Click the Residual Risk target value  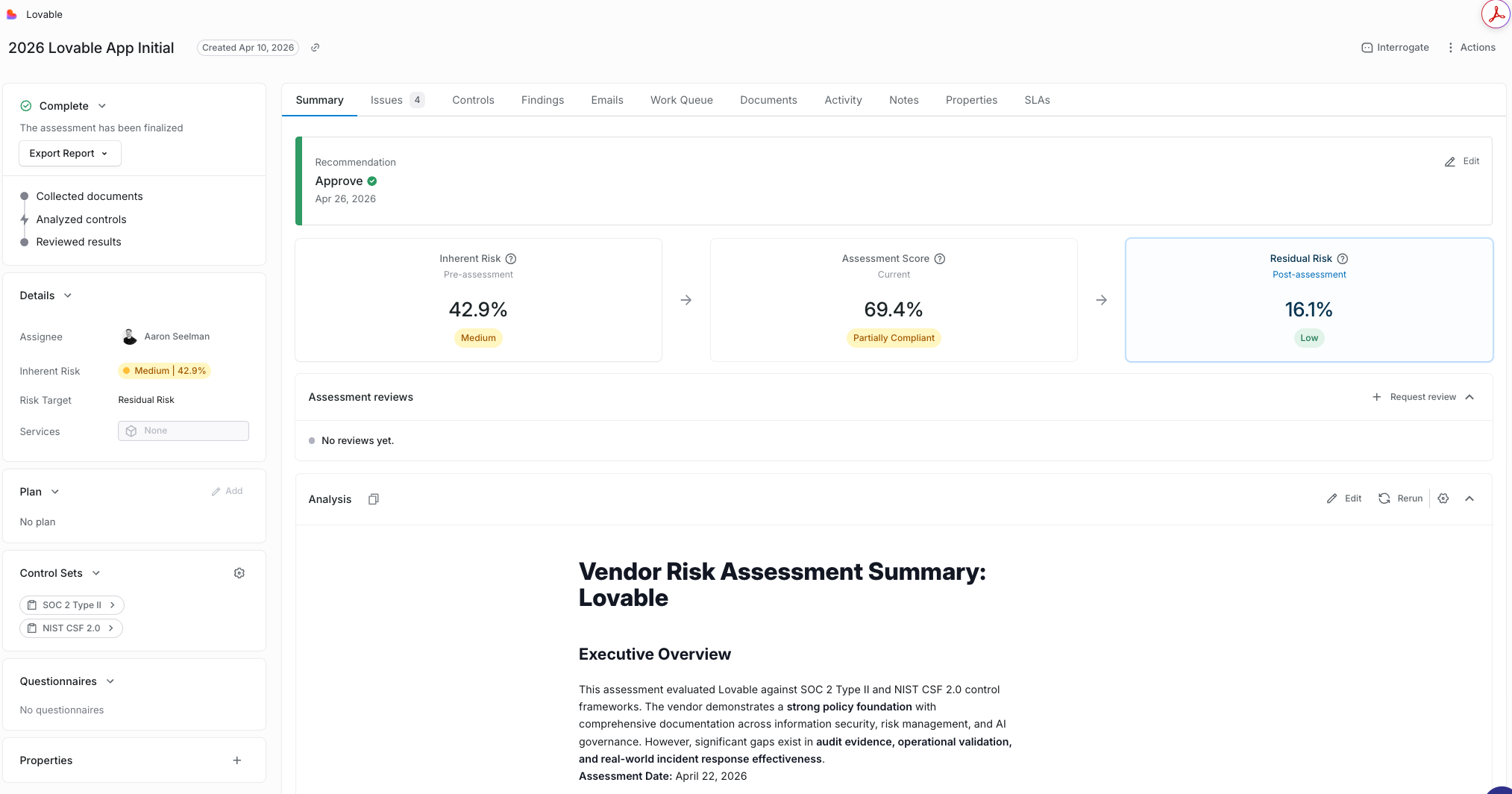point(146,400)
